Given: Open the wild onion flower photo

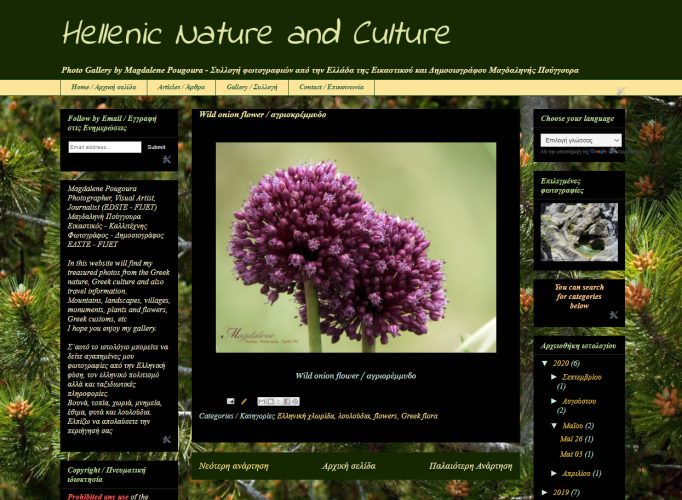Looking at the screenshot, I should pyautogui.click(x=356, y=247).
